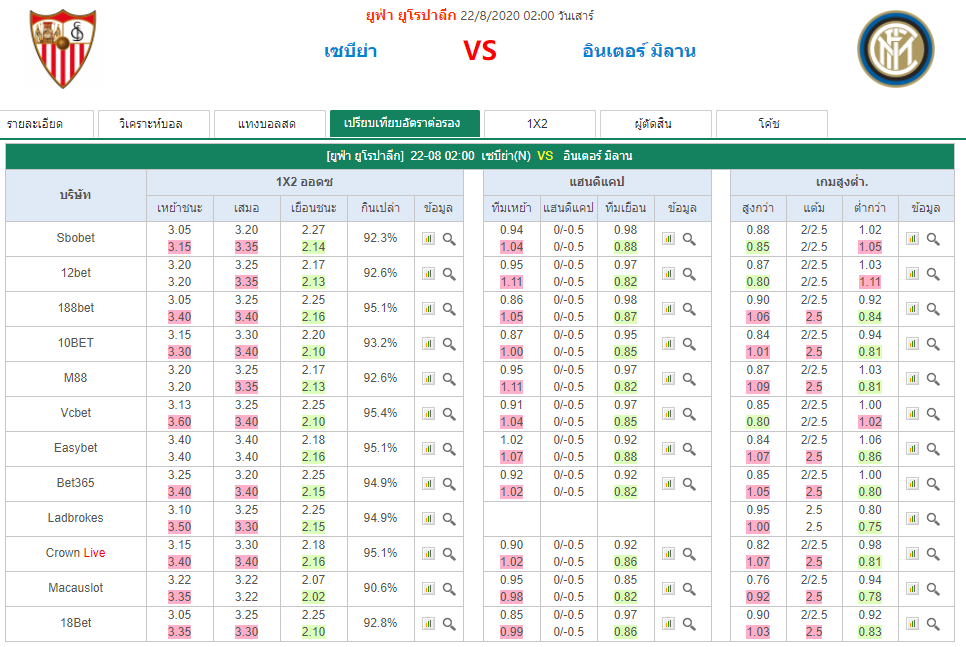Click the 1X2 ออดซ column header
The height and width of the screenshot is (647, 966).
pyautogui.click(x=304, y=182)
